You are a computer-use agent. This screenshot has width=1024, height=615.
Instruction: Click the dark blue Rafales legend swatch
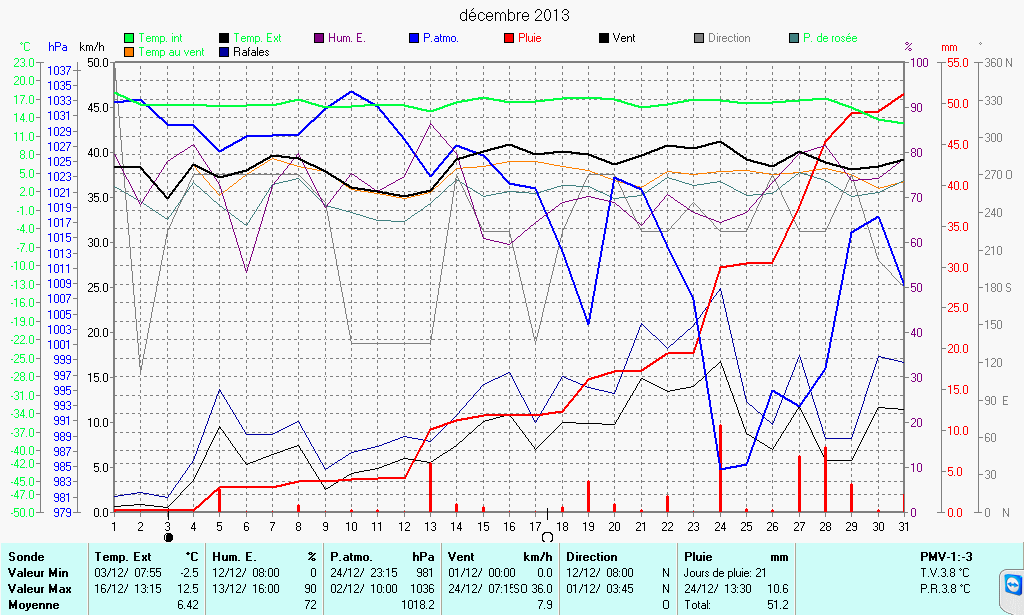(224, 52)
